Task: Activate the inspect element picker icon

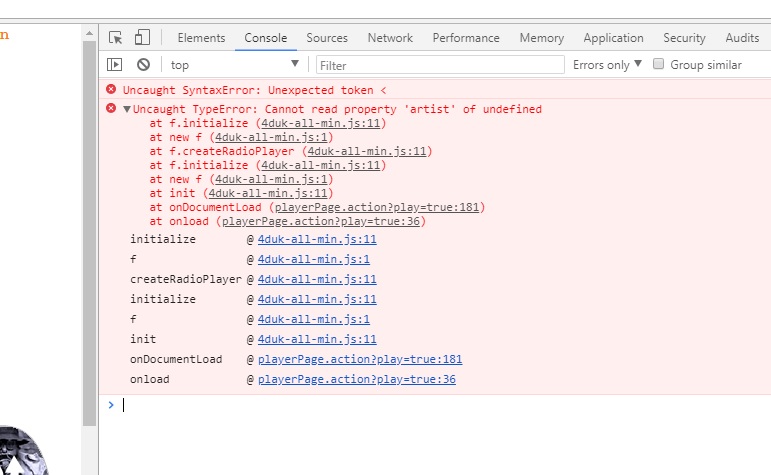Action: (x=116, y=38)
